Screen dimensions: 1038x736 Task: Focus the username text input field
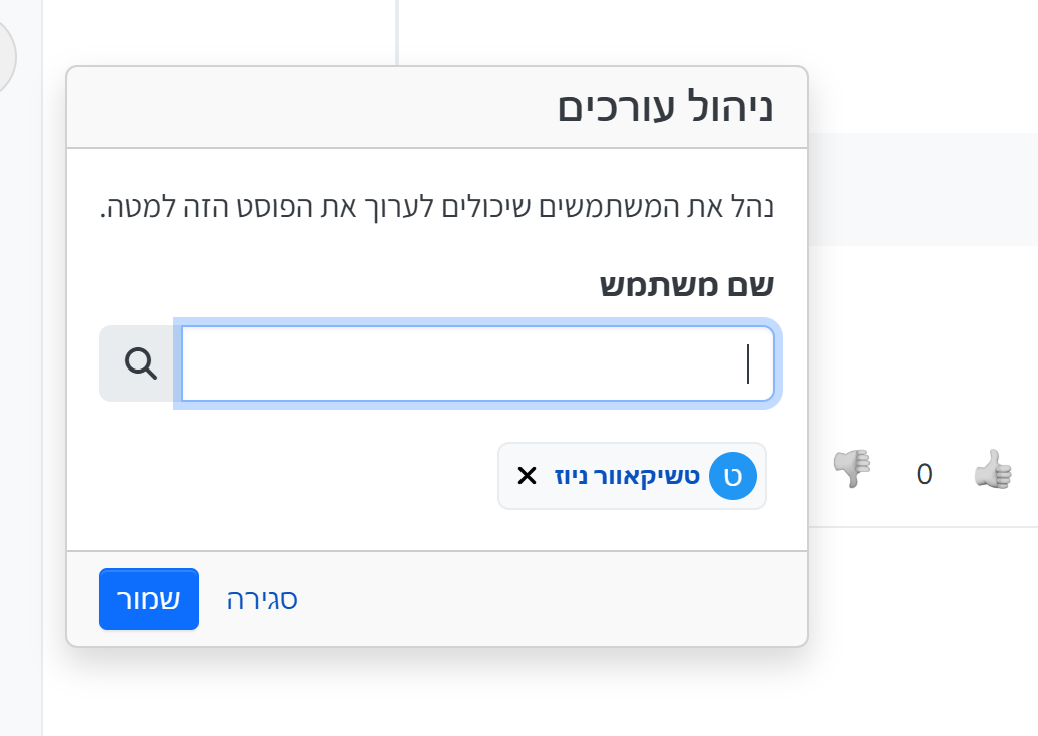(x=477, y=364)
